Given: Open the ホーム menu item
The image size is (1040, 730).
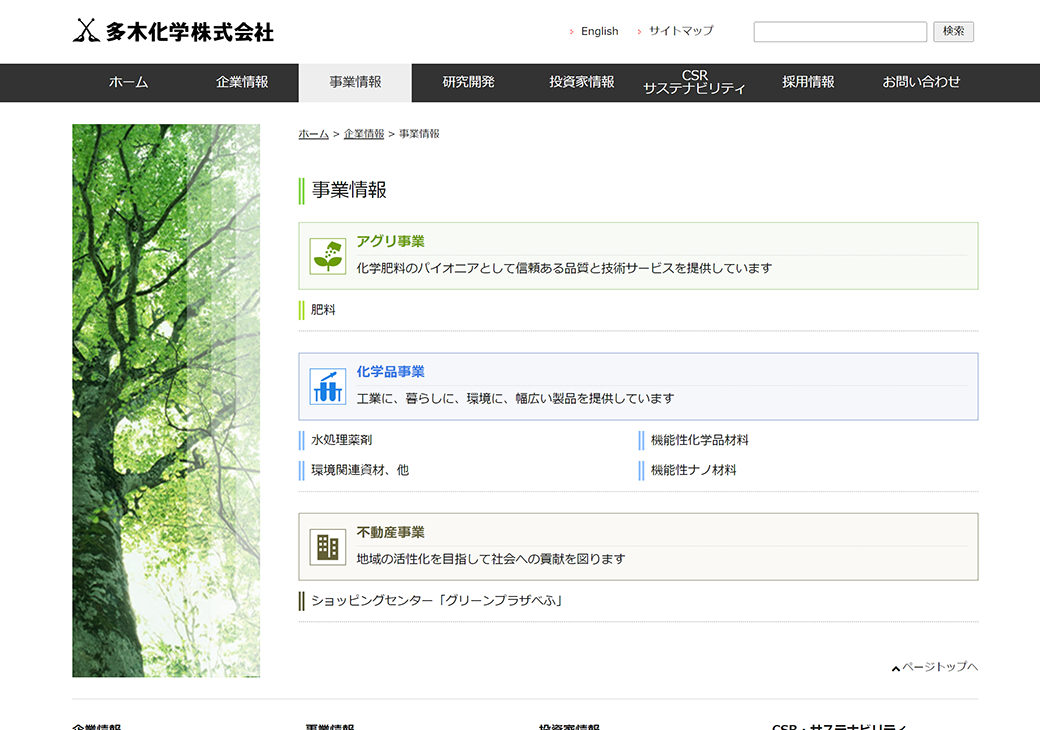Looking at the screenshot, I should 128,83.
